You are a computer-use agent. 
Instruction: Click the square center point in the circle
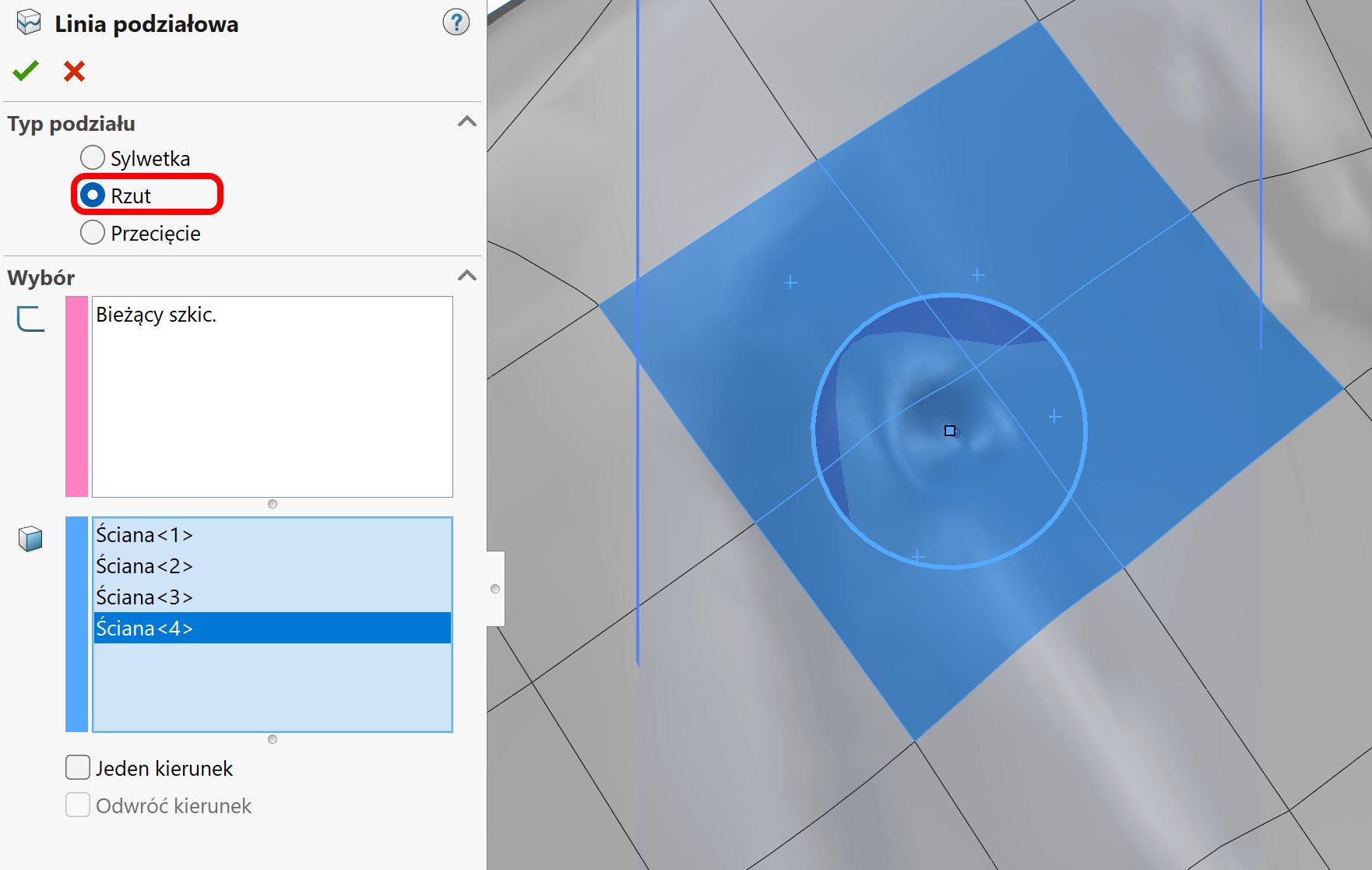click(x=949, y=431)
